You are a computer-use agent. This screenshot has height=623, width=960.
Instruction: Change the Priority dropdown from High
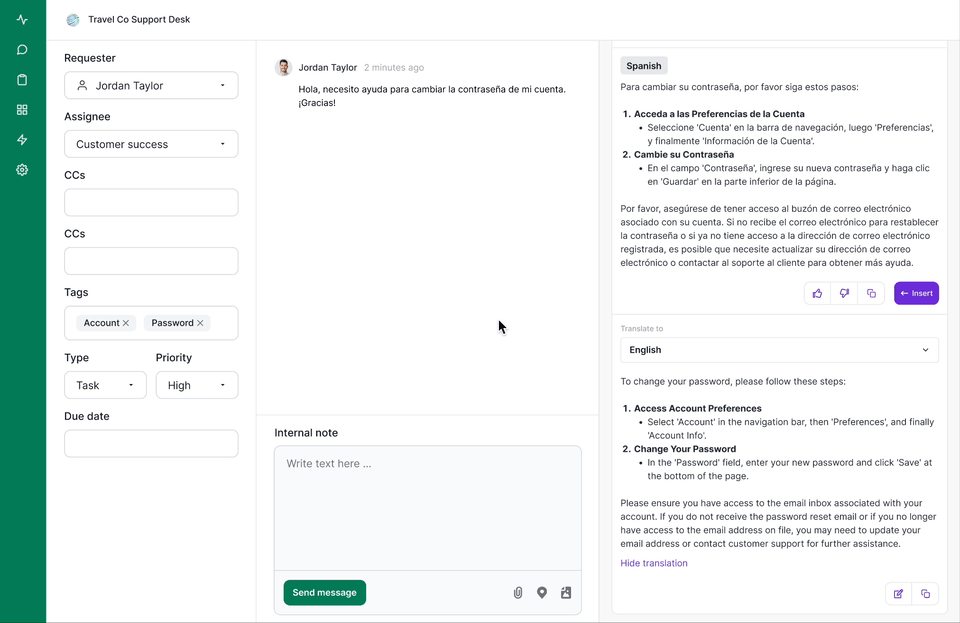(196, 385)
